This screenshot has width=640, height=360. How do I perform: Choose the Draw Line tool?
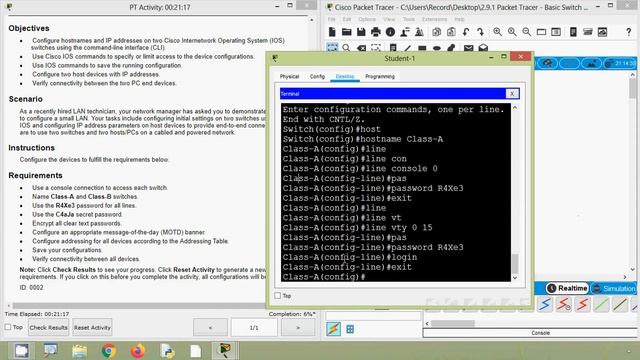pyautogui.click(x=407, y=48)
